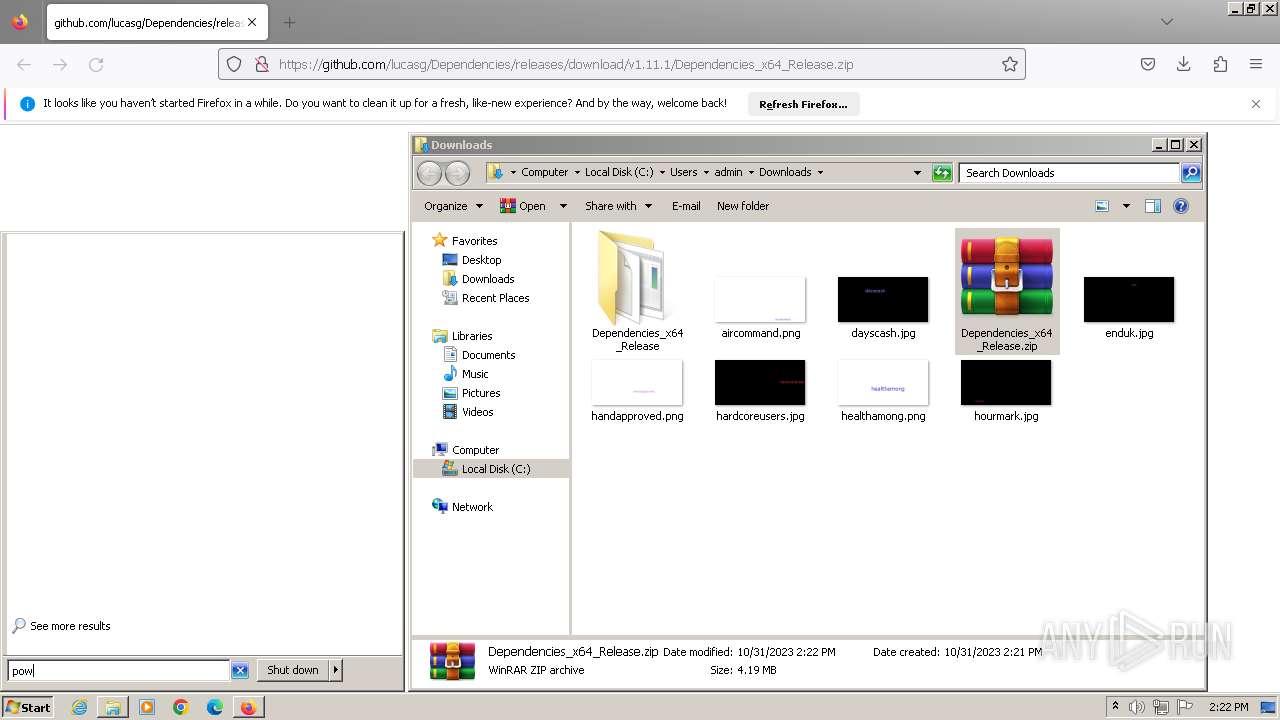Screen dimensions: 1280x720
Task: Select enduk.jpg file
Action: click(x=1129, y=308)
